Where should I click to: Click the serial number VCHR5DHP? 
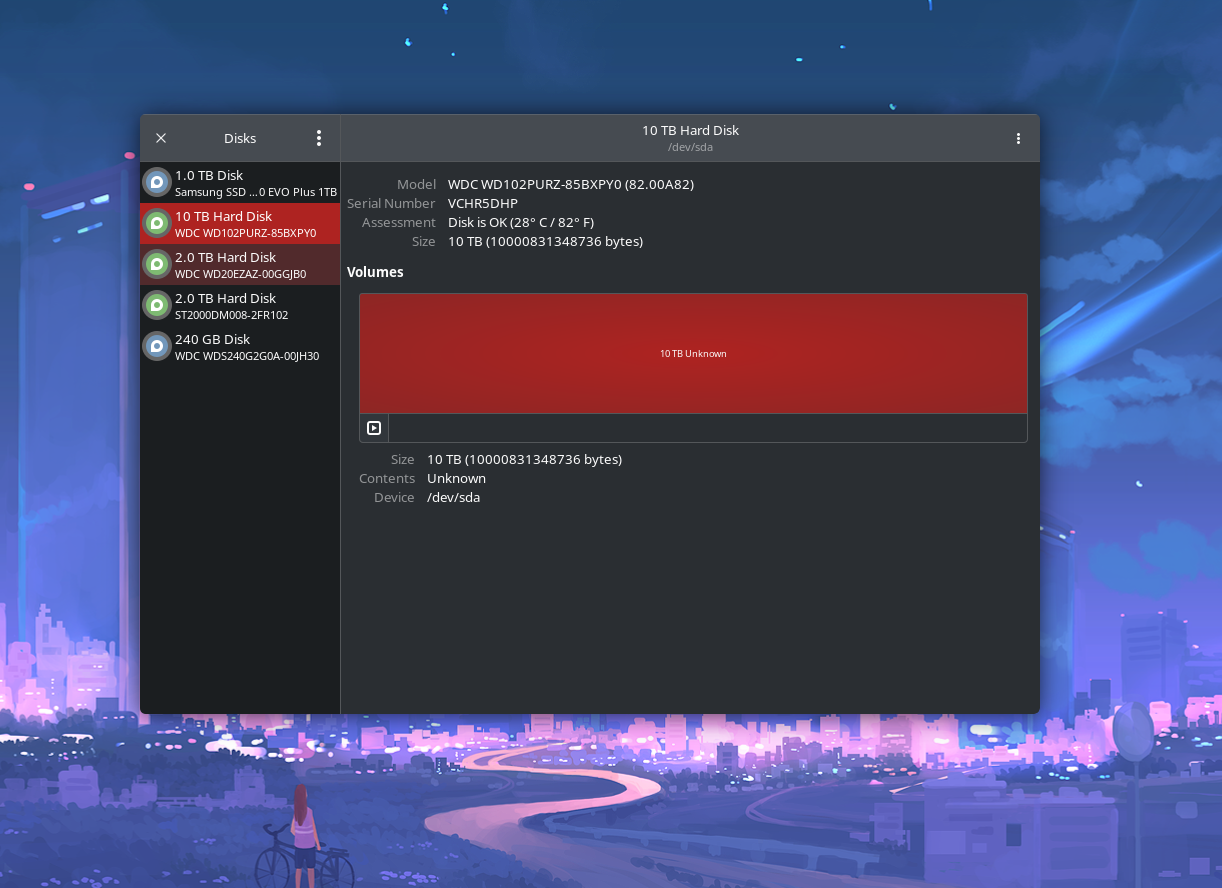(x=483, y=203)
